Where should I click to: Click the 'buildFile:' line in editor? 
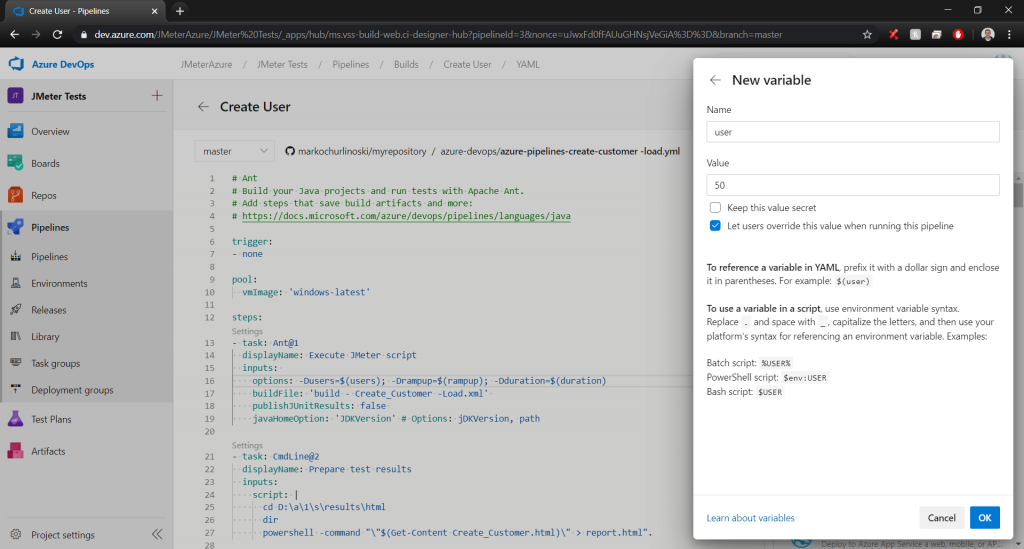click(371, 394)
